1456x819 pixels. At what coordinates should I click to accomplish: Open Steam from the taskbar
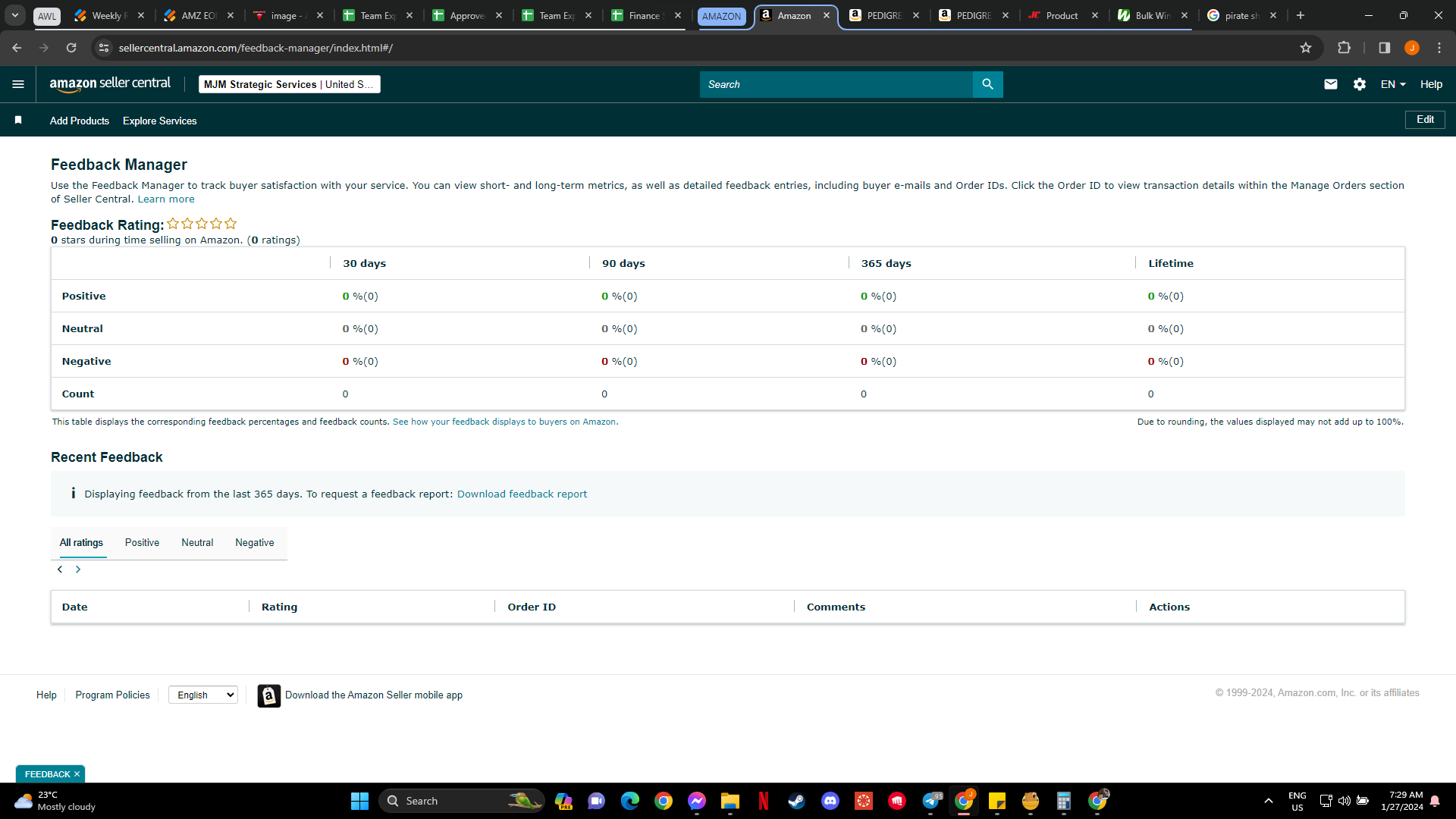(797, 801)
